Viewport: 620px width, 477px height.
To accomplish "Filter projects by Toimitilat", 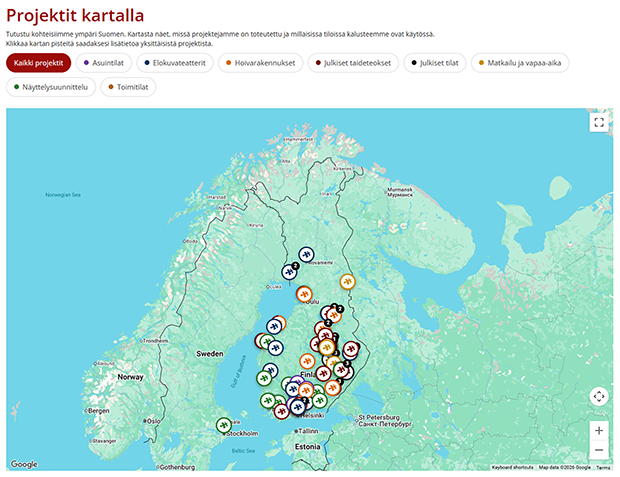I will (128, 87).
